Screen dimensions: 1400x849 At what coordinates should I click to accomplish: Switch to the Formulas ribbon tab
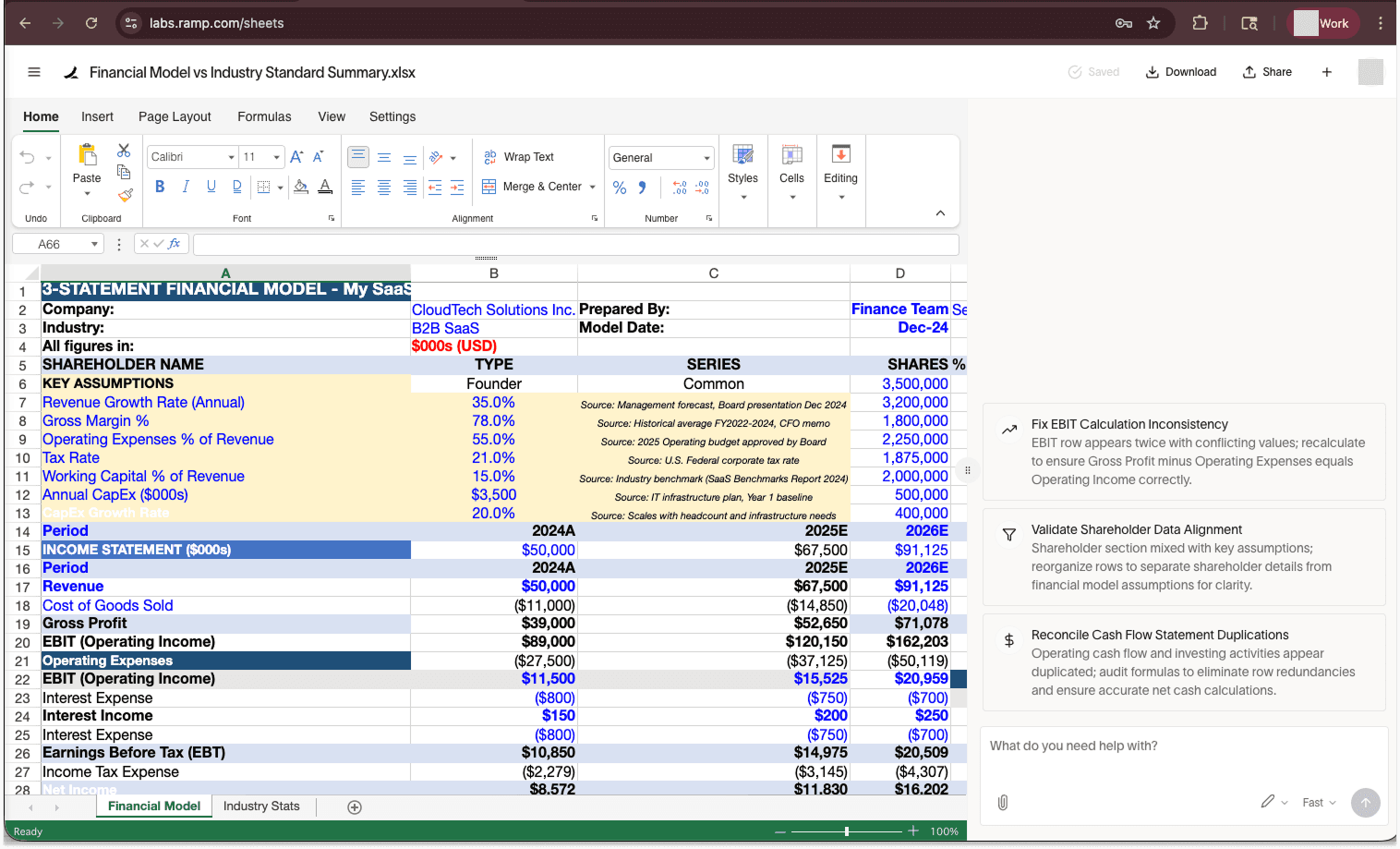tap(264, 116)
